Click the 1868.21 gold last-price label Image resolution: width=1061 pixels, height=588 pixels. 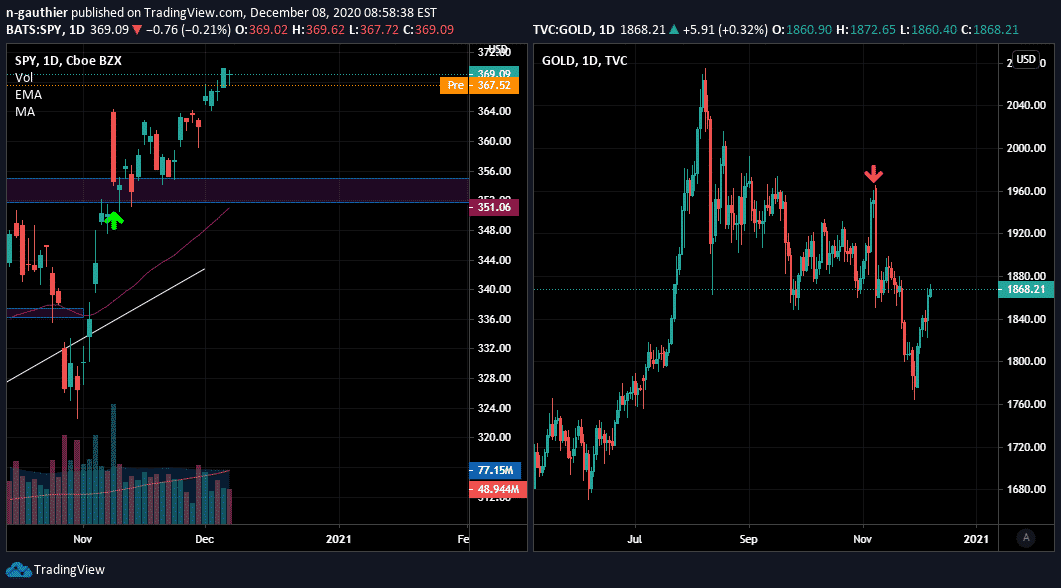click(1026, 290)
